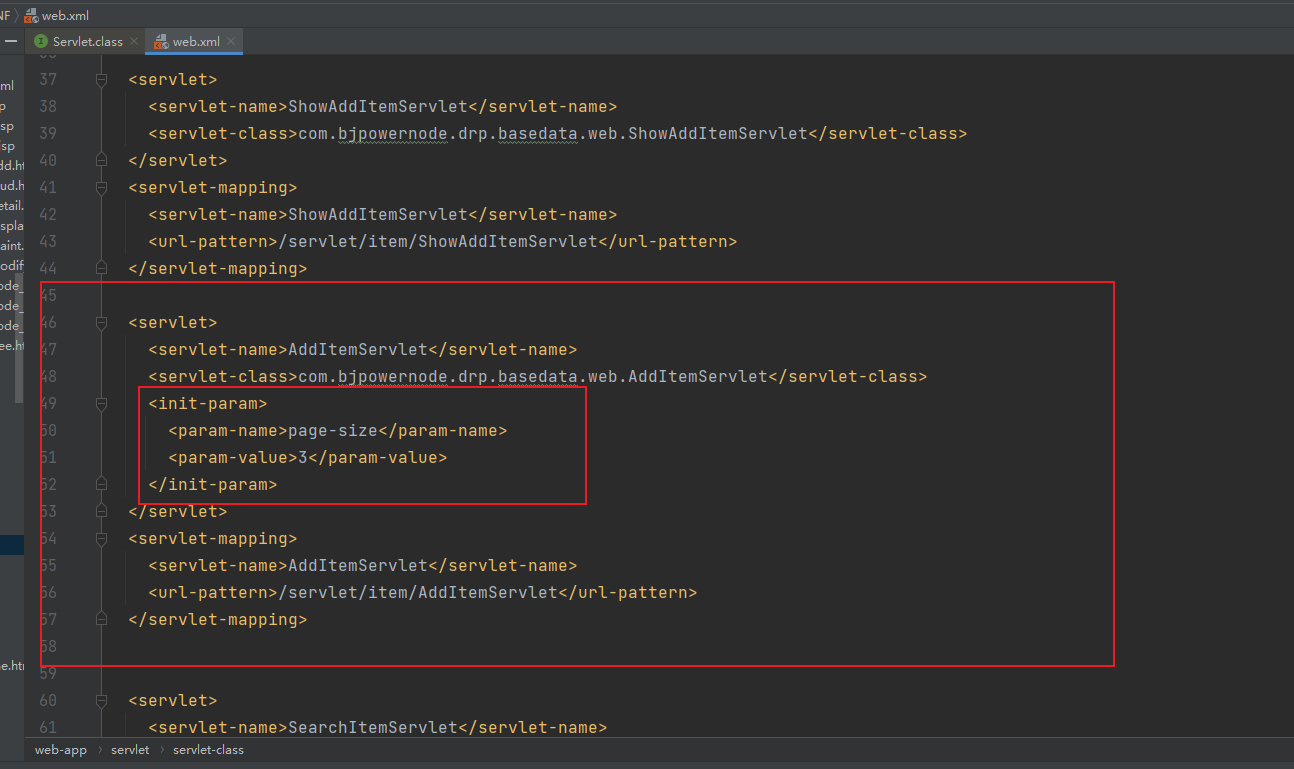Fold the servlet-mapping block at line 41

(x=101, y=188)
